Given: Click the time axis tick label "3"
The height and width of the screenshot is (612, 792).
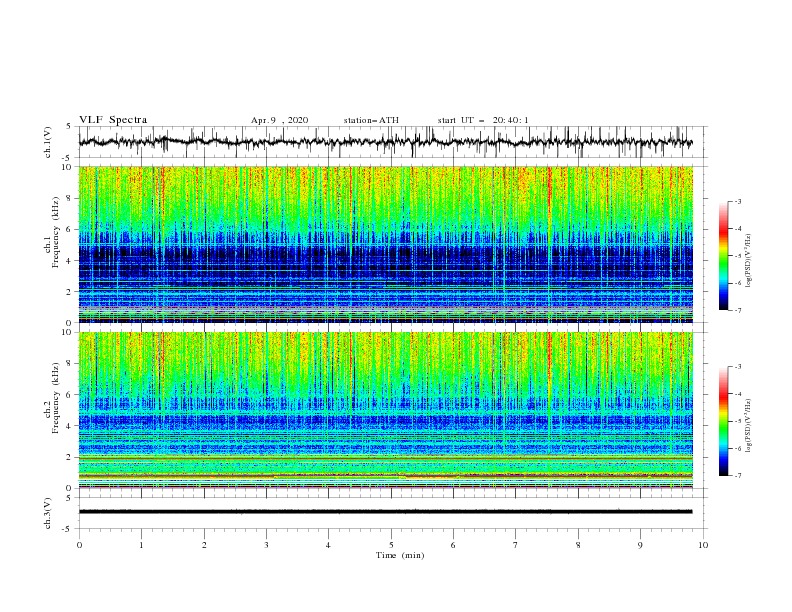Looking at the screenshot, I should [x=266, y=545].
